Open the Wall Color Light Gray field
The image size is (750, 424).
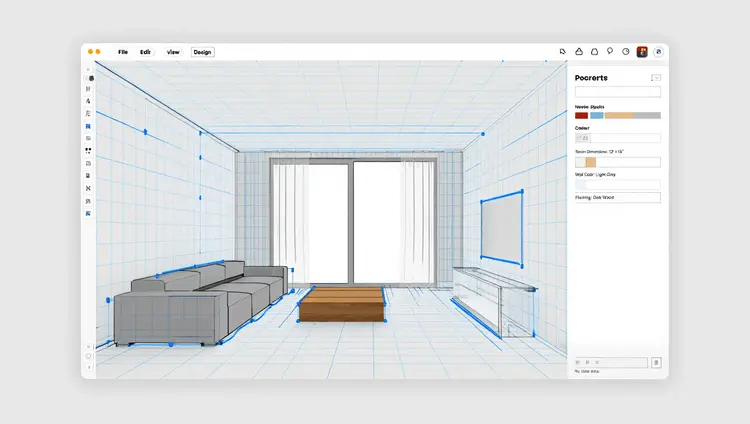(617, 185)
